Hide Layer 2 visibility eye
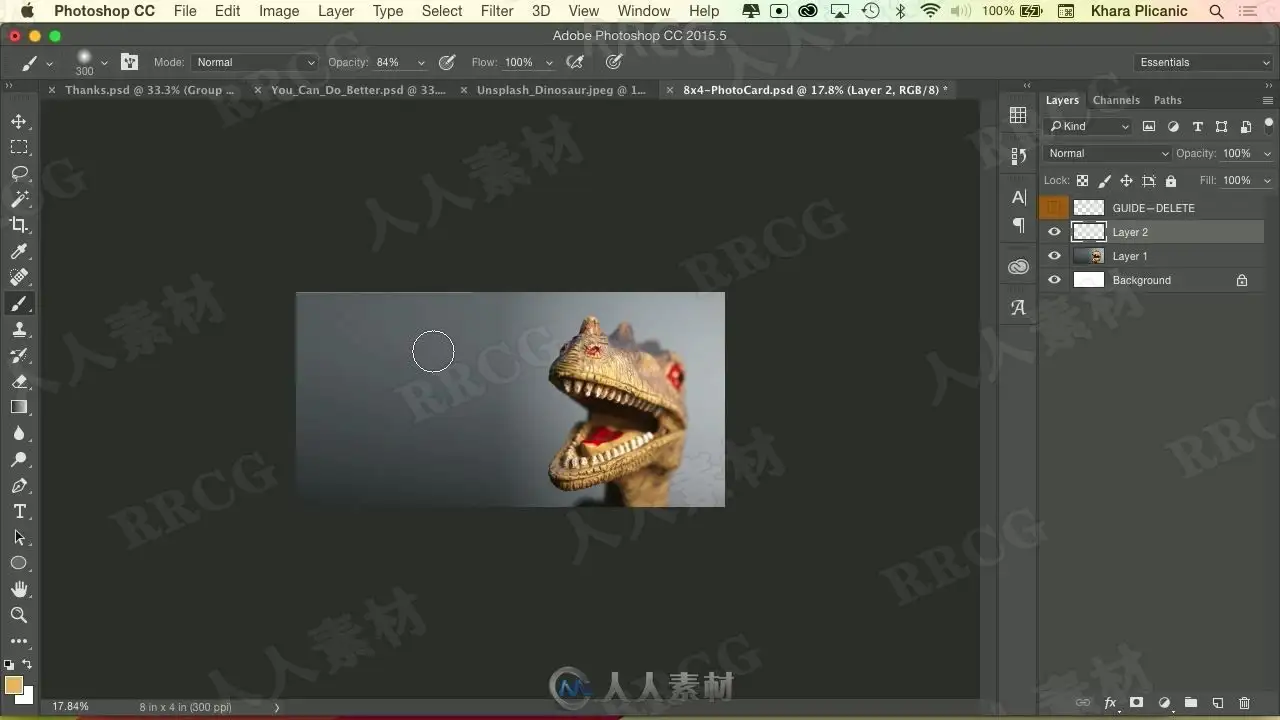 pos(1054,232)
